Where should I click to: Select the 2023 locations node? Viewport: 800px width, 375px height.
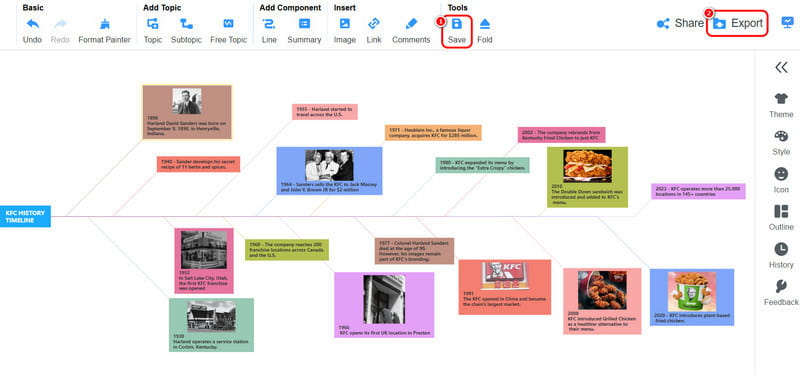[698, 191]
